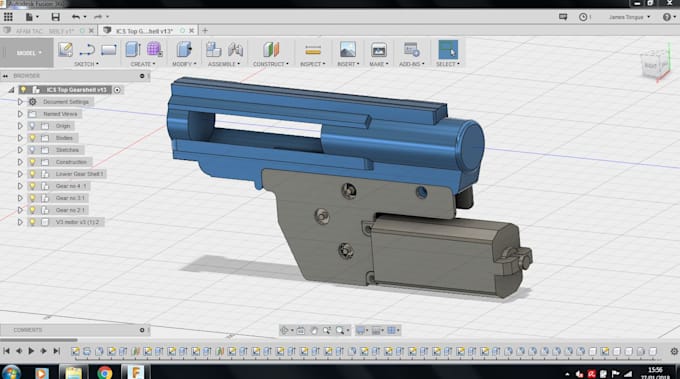Open Chrome from the Windows taskbar
The height and width of the screenshot is (379, 680).
pyautogui.click(x=104, y=372)
